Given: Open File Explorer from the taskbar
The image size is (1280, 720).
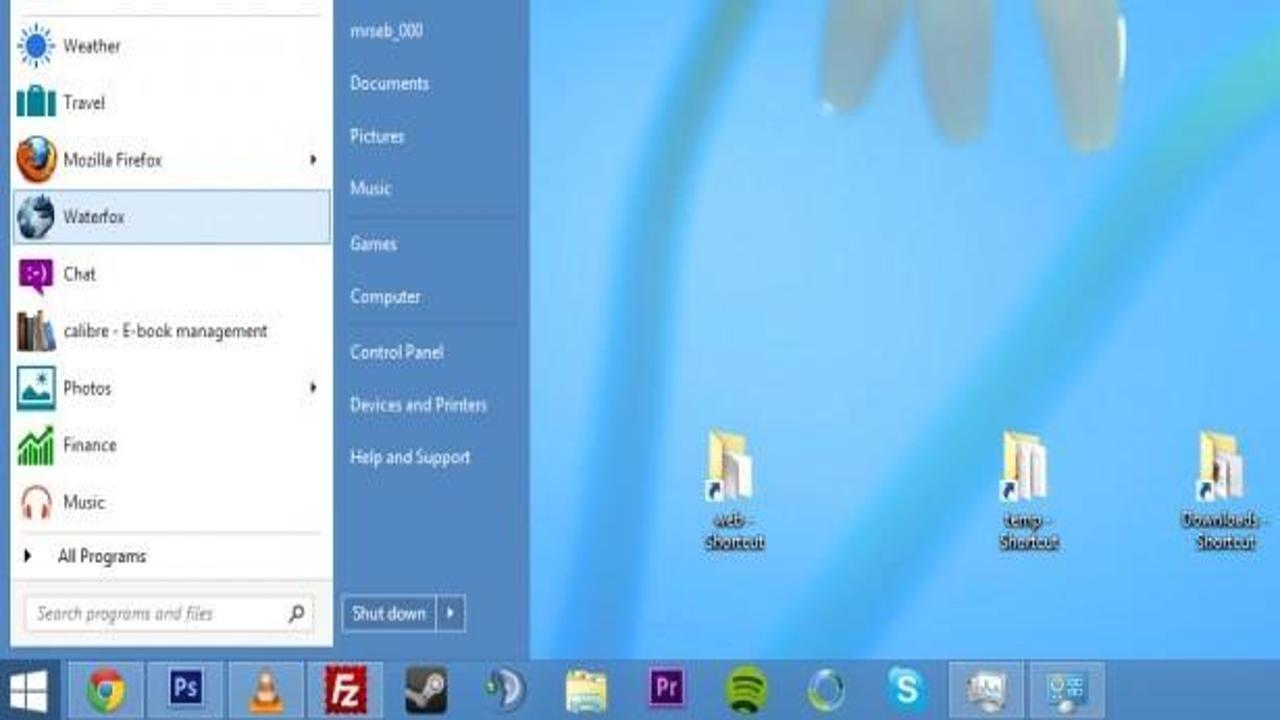Looking at the screenshot, I should pos(586,691).
